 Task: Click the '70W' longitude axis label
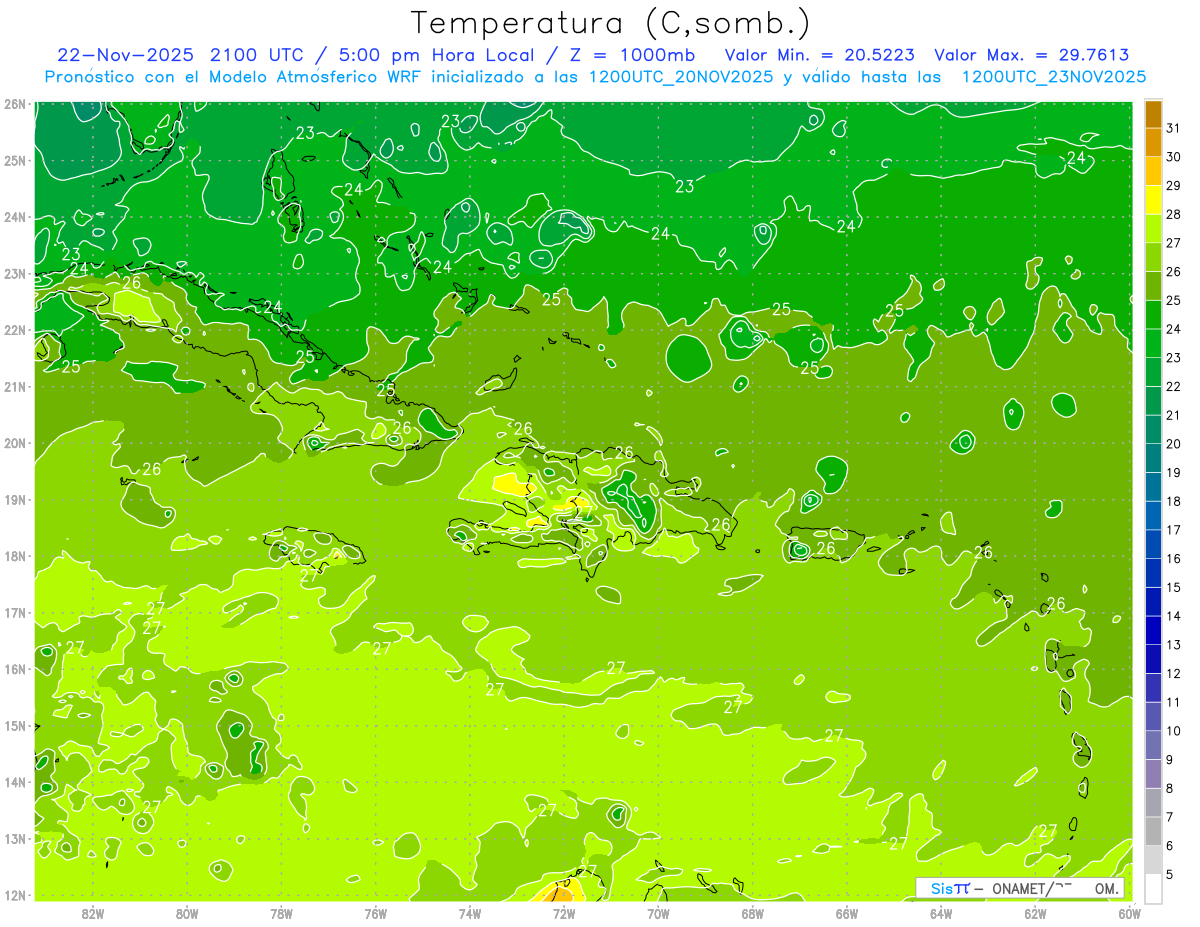[658, 913]
